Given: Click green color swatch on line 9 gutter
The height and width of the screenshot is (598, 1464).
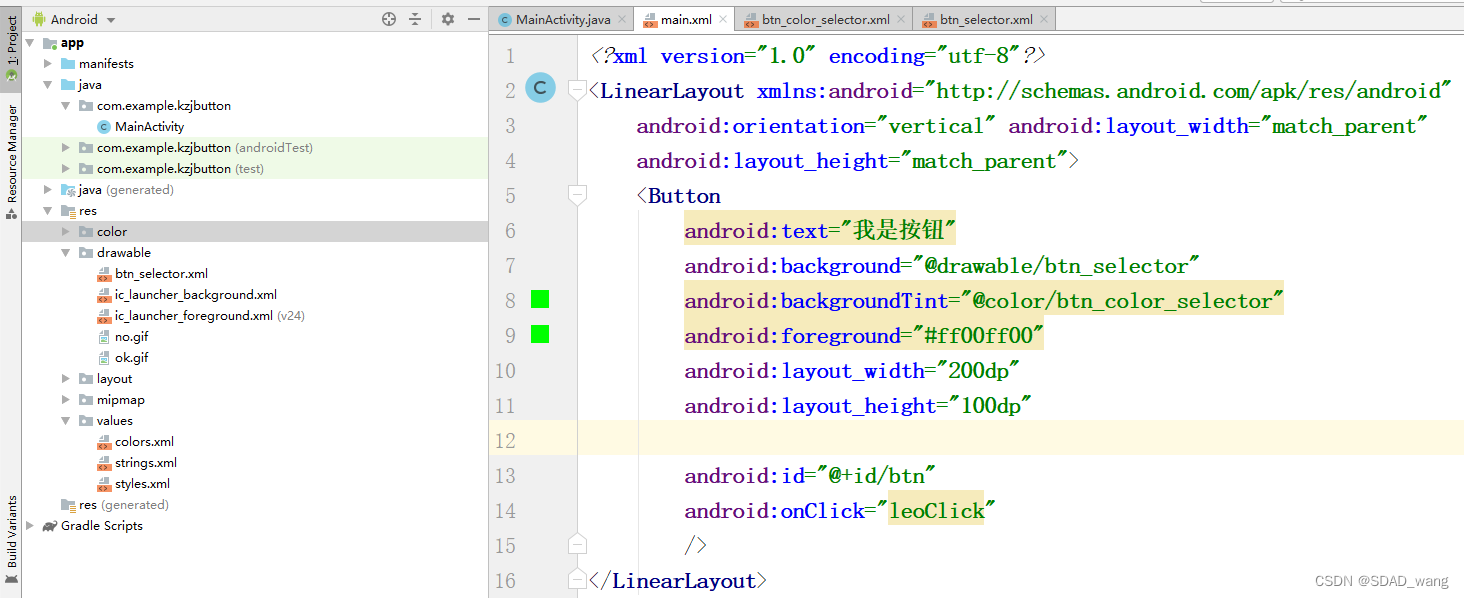Looking at the screenshot, I should pyautogui.click(x=540, y=334).
